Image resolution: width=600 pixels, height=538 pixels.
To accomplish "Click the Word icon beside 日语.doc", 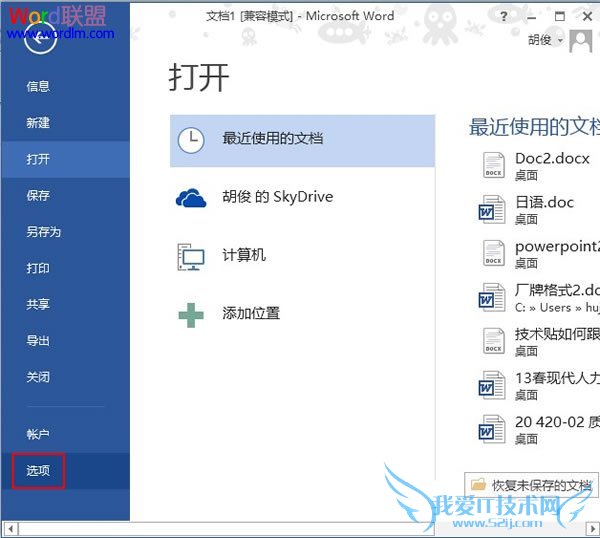I will click(492, 209).
